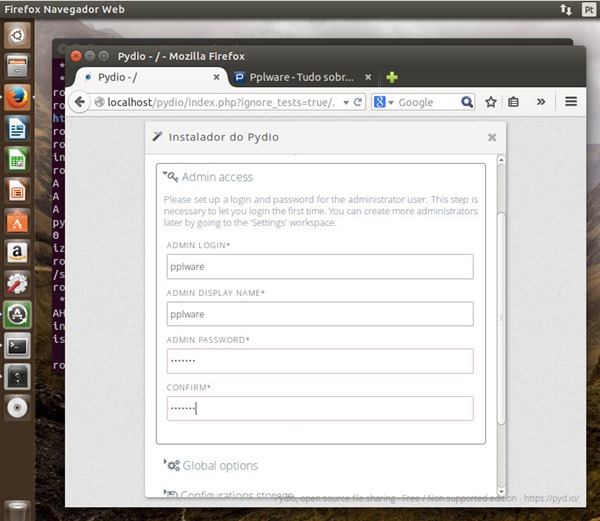Screen dimensions: 600x521
Task: Click the installer scrollbar up arrow
Action: [x=501, y=160]
